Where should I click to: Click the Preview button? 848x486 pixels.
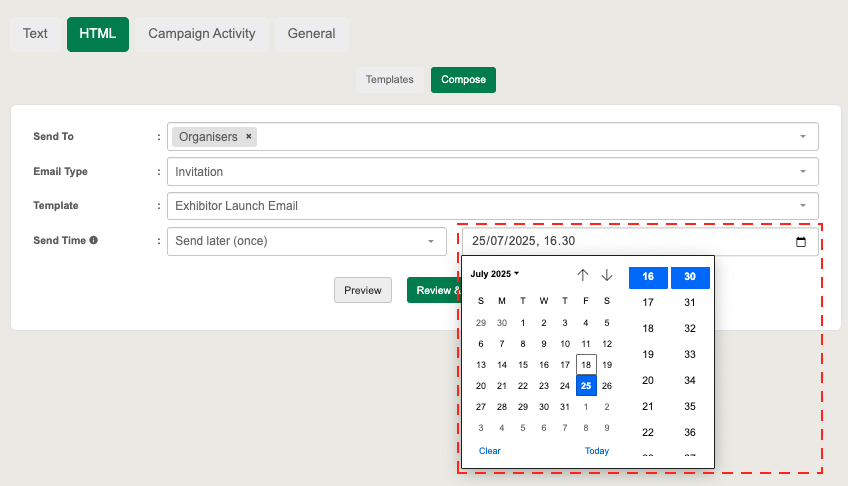(x=363, y=290)
